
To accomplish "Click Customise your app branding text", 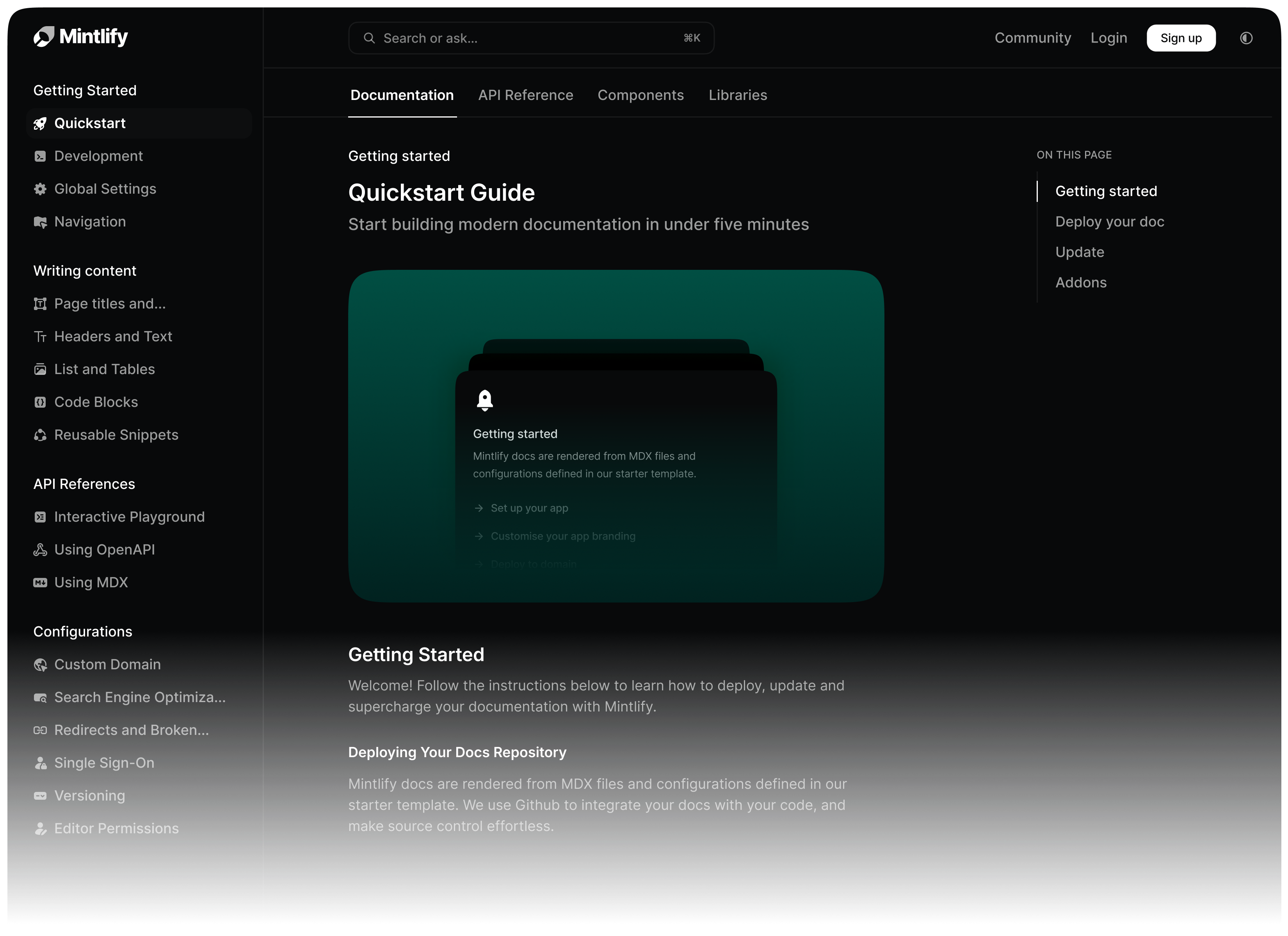I will pos(563,536).
